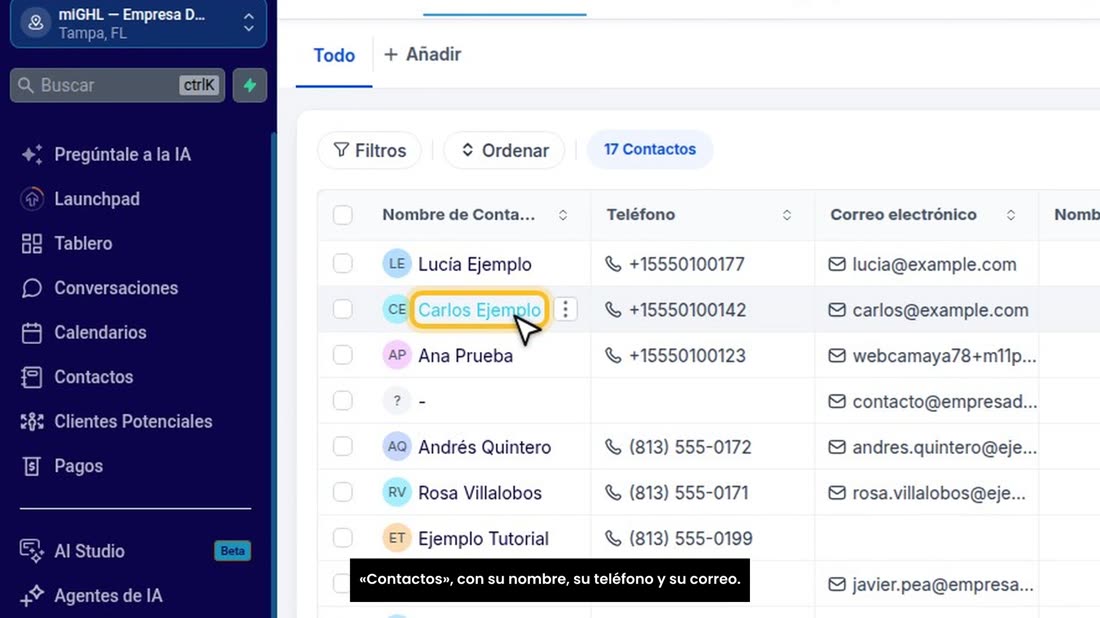Image resolution: width=1100 pixels, height=618 pixels.
Task: Sort by Correo electrónico column arrows
Action: tap(1010, 215)
